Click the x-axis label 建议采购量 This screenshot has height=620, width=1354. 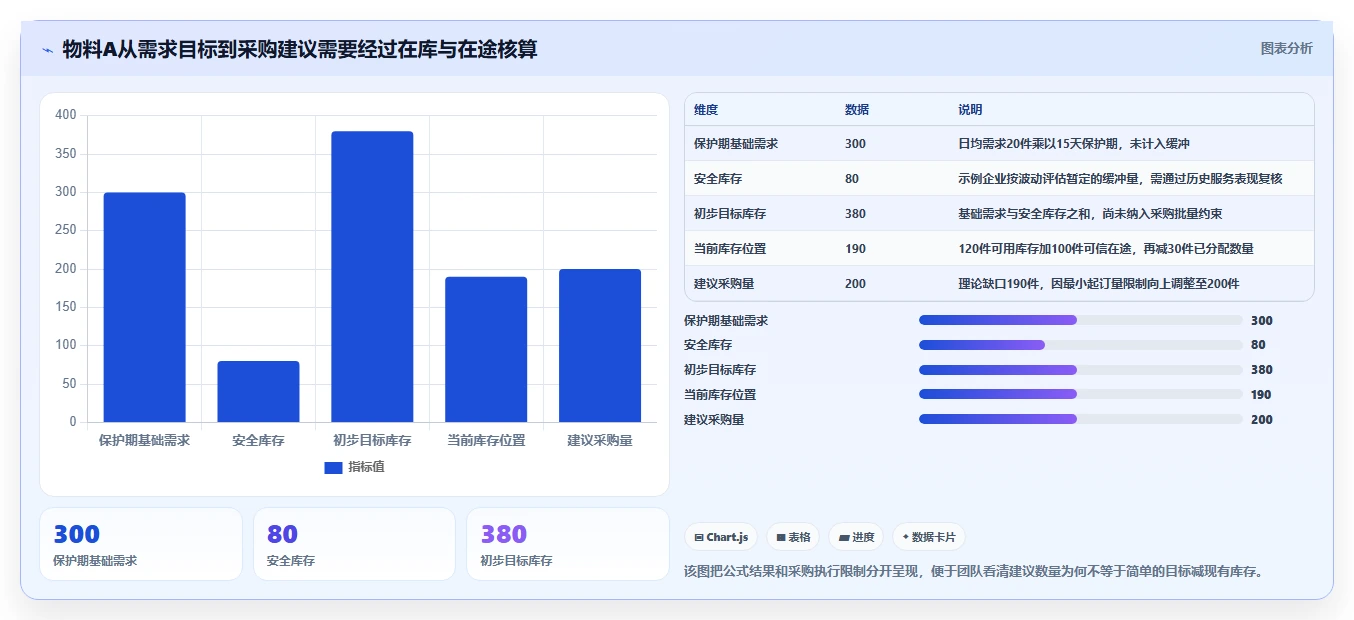[600, 440]
